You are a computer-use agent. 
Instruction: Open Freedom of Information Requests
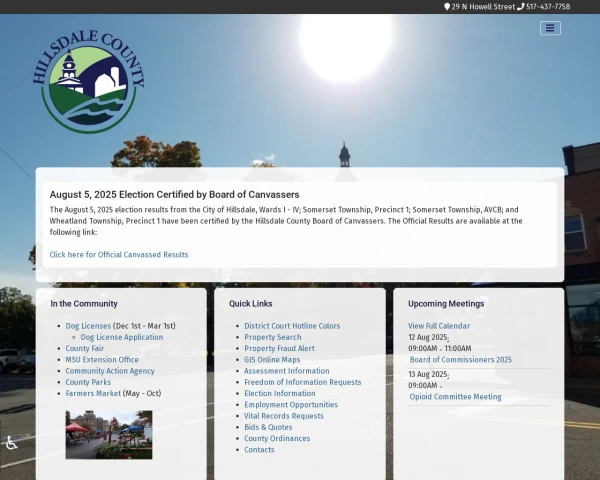[303, 382]
